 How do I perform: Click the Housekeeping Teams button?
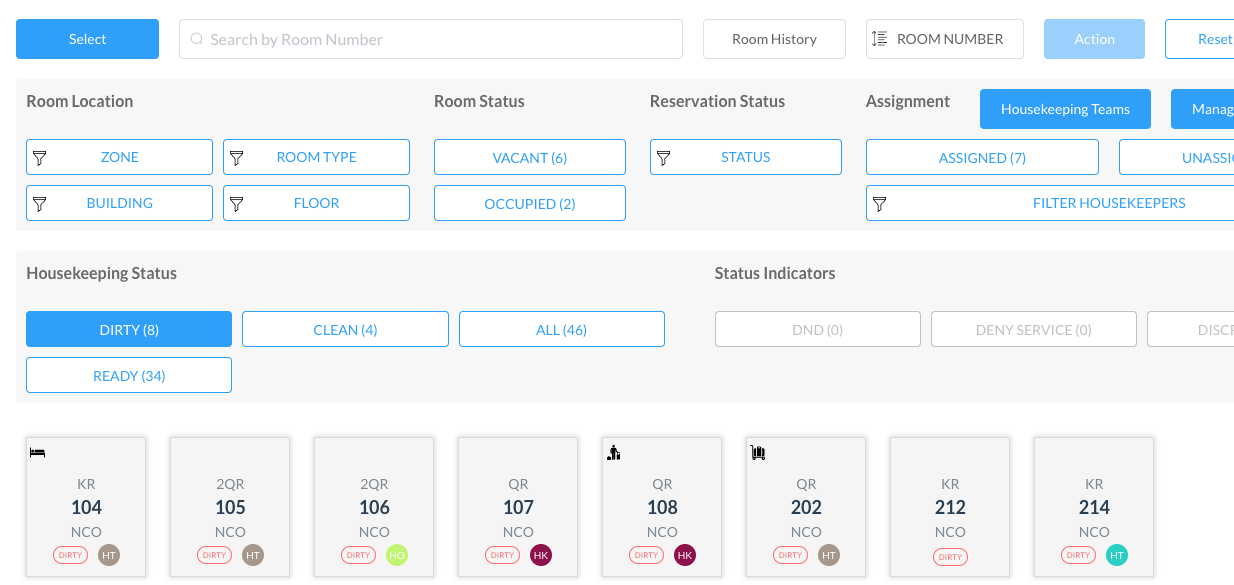(1065, 110)
